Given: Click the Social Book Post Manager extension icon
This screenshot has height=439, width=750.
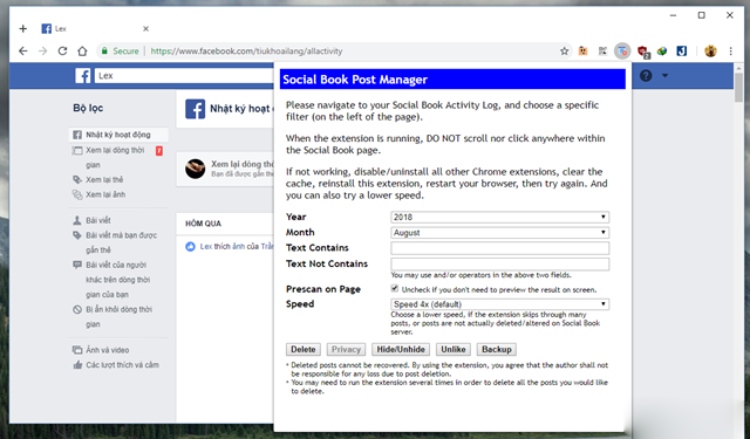Looking at the screenshot, I should point(622,51).
